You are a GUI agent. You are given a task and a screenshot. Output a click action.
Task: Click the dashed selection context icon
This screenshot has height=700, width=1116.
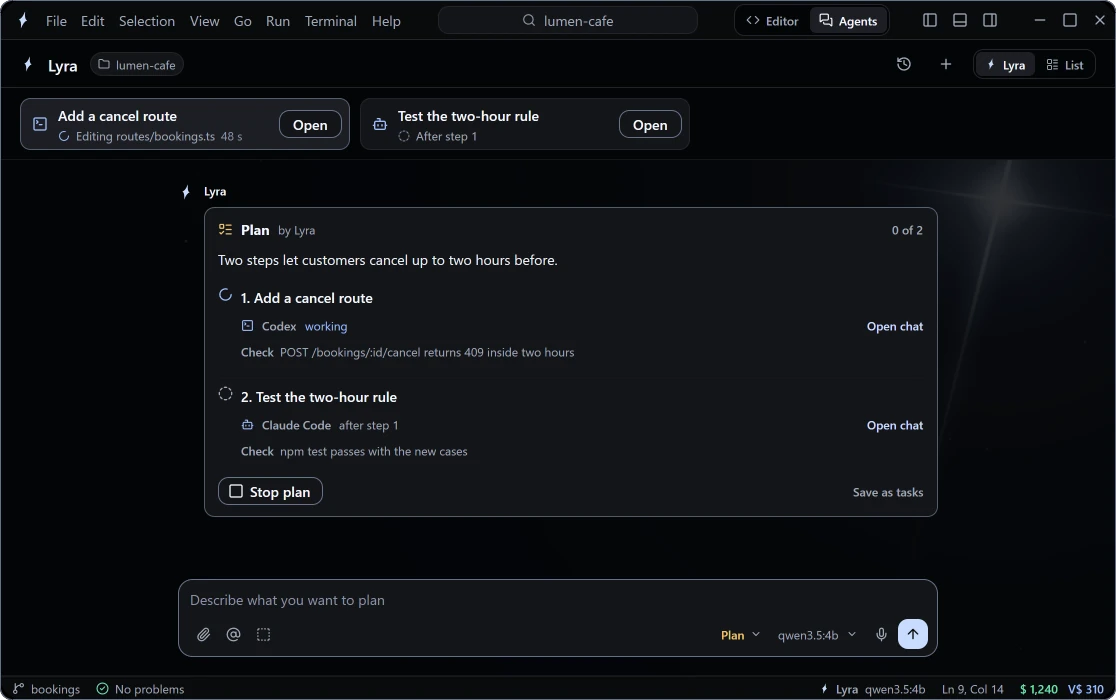(263, 635)
